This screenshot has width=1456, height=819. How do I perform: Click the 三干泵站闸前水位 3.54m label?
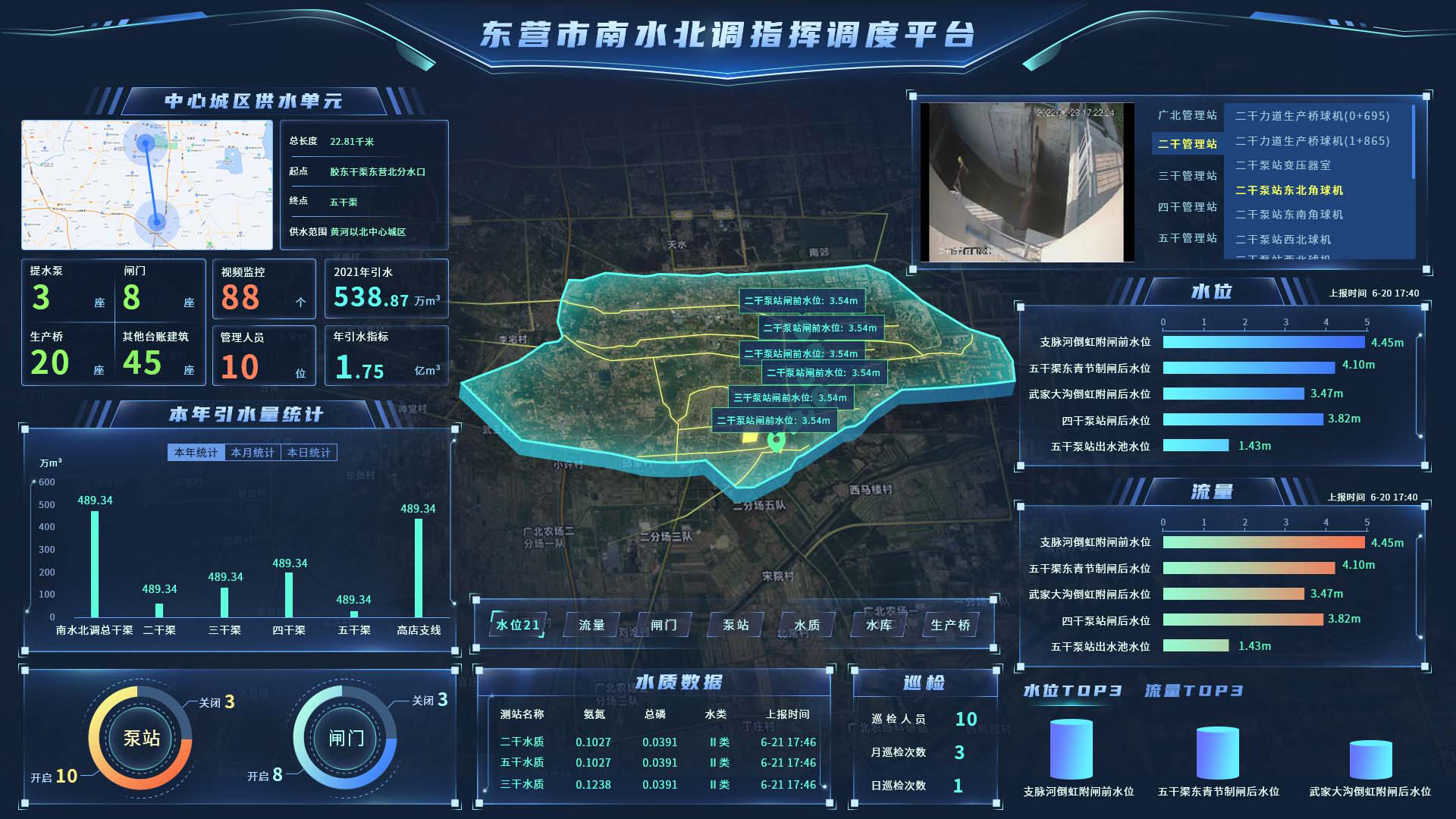tap(790, 397)
